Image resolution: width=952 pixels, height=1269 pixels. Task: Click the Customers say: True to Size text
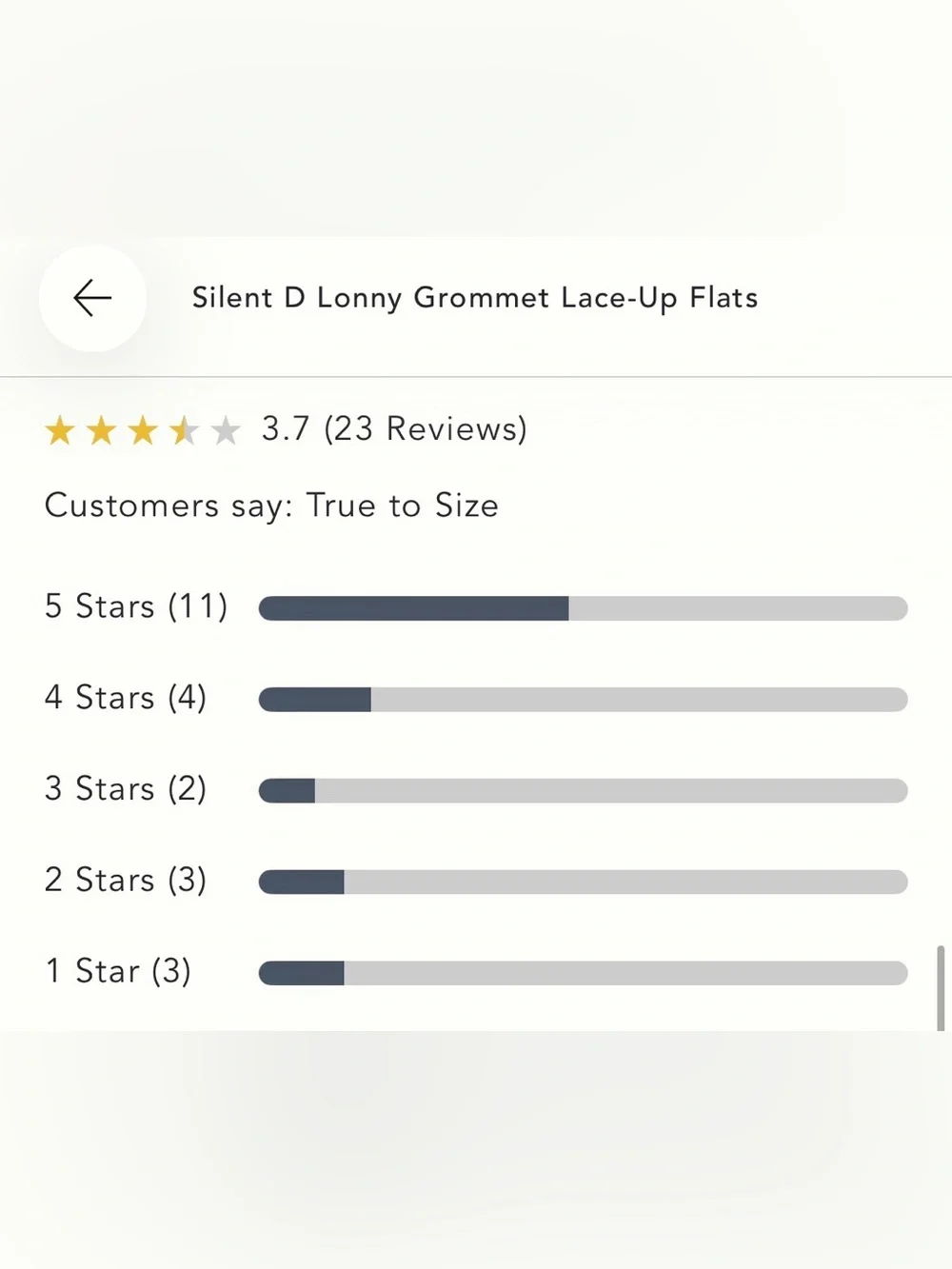coord(271,506)
